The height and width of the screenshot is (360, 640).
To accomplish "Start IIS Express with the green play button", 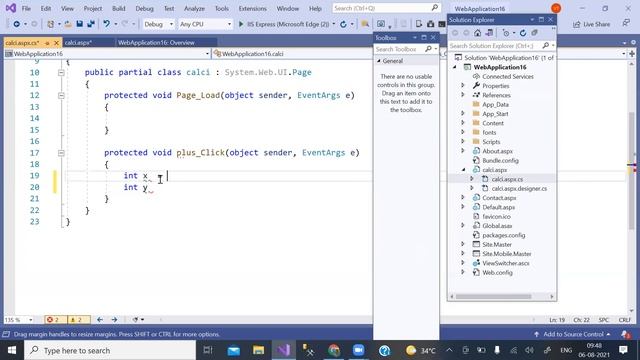I will pos(241,24).
